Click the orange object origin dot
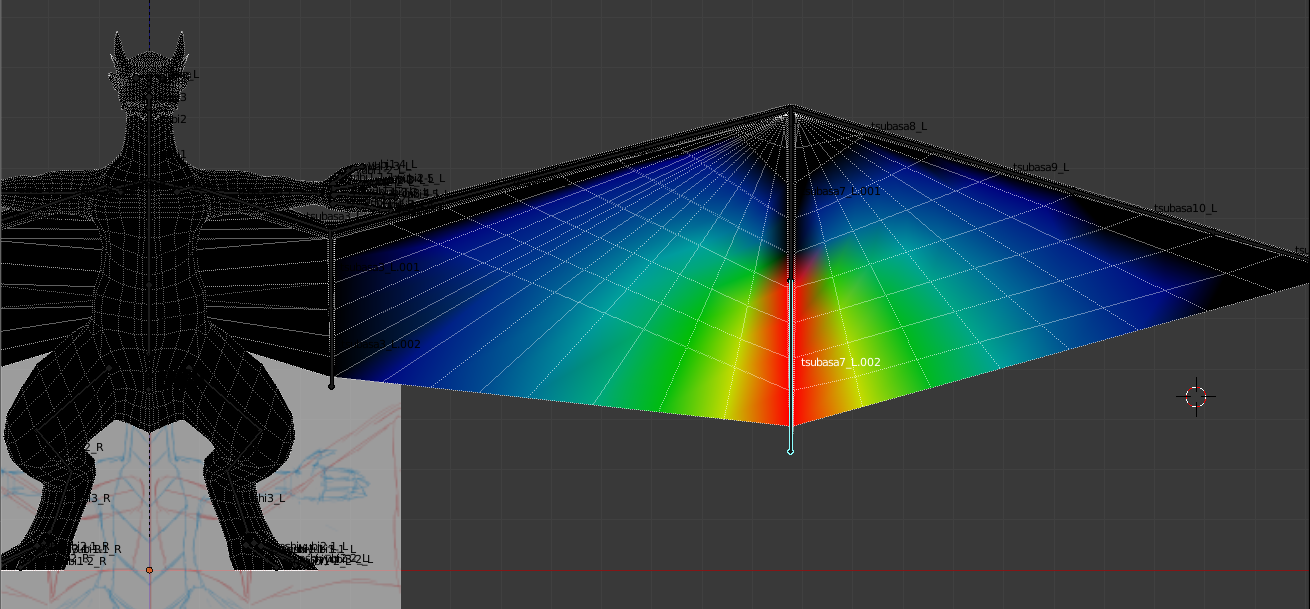The width and height of the screenshot is (1310, 609). click(149, 570)
